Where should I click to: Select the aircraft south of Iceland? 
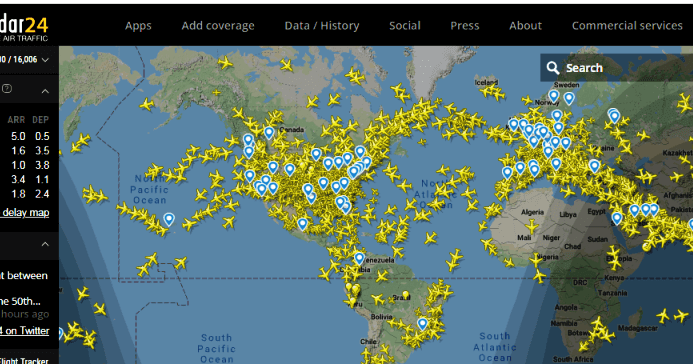pyautogui.click(x=492, y=92)
